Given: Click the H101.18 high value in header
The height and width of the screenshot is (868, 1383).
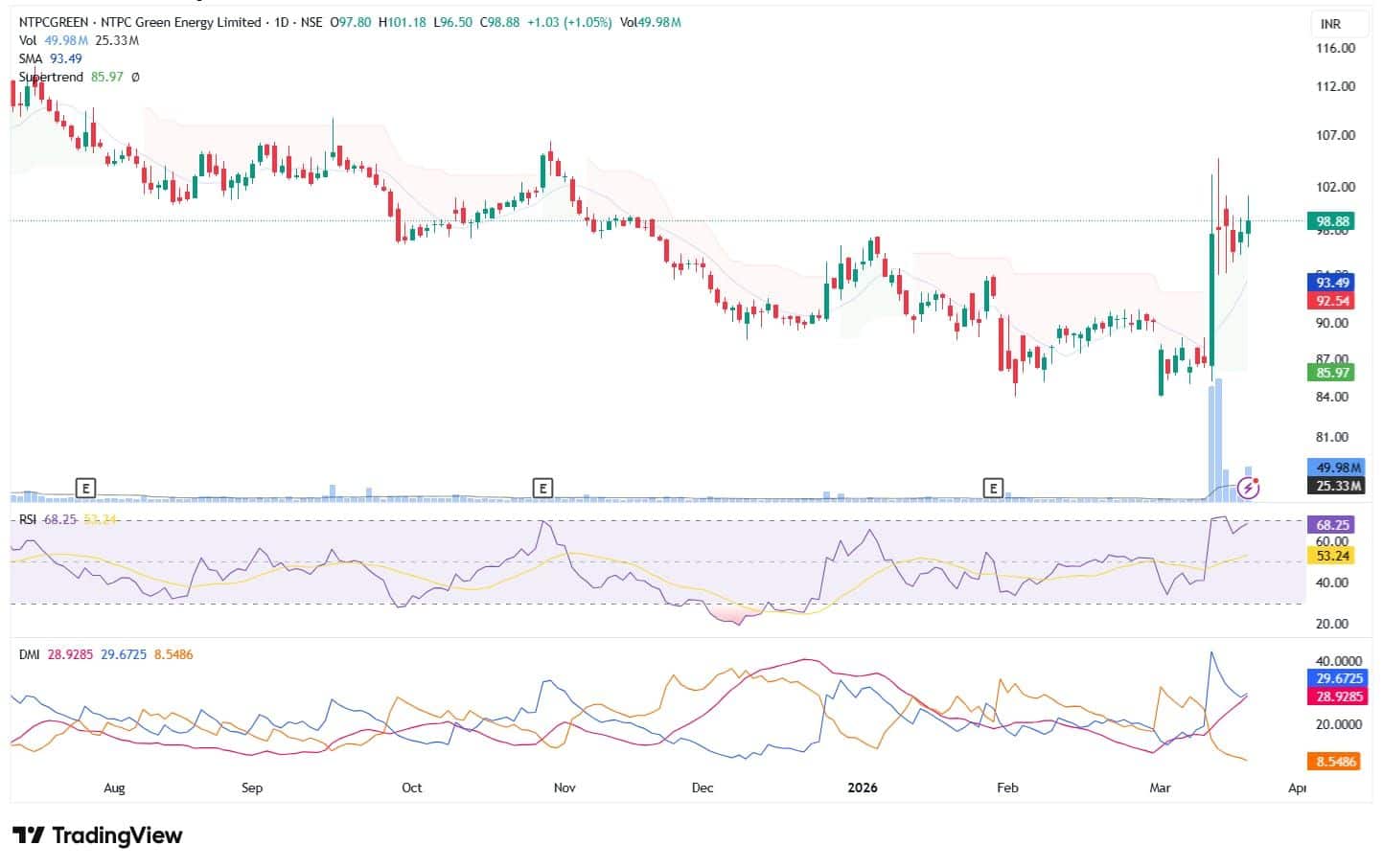Looking at the screenshot, I should pos(402,22).
